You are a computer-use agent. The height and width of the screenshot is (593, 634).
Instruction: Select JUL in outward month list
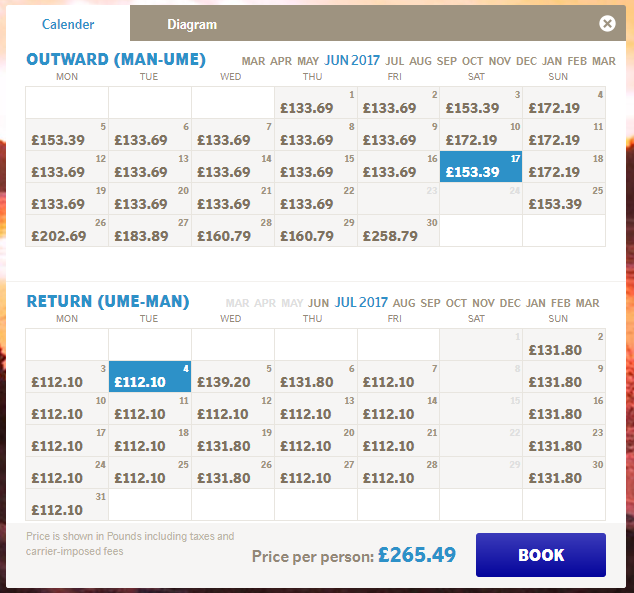[394, 61]
